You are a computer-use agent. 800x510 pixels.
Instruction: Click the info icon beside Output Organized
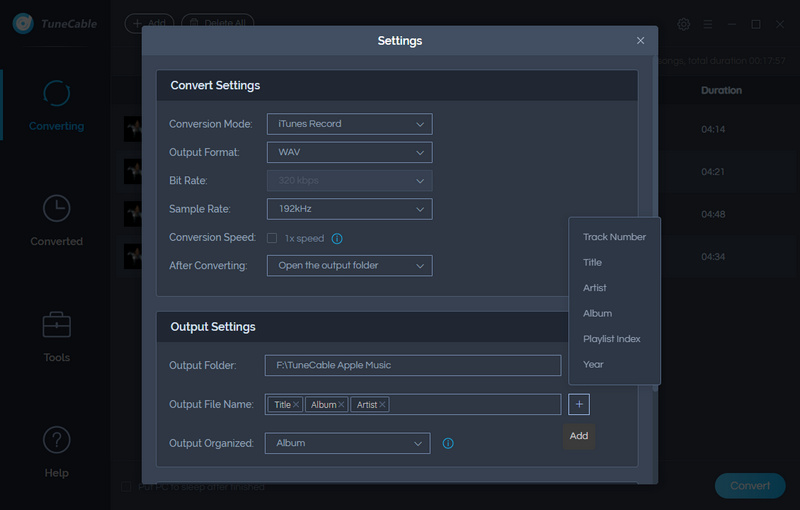point(448,443)
